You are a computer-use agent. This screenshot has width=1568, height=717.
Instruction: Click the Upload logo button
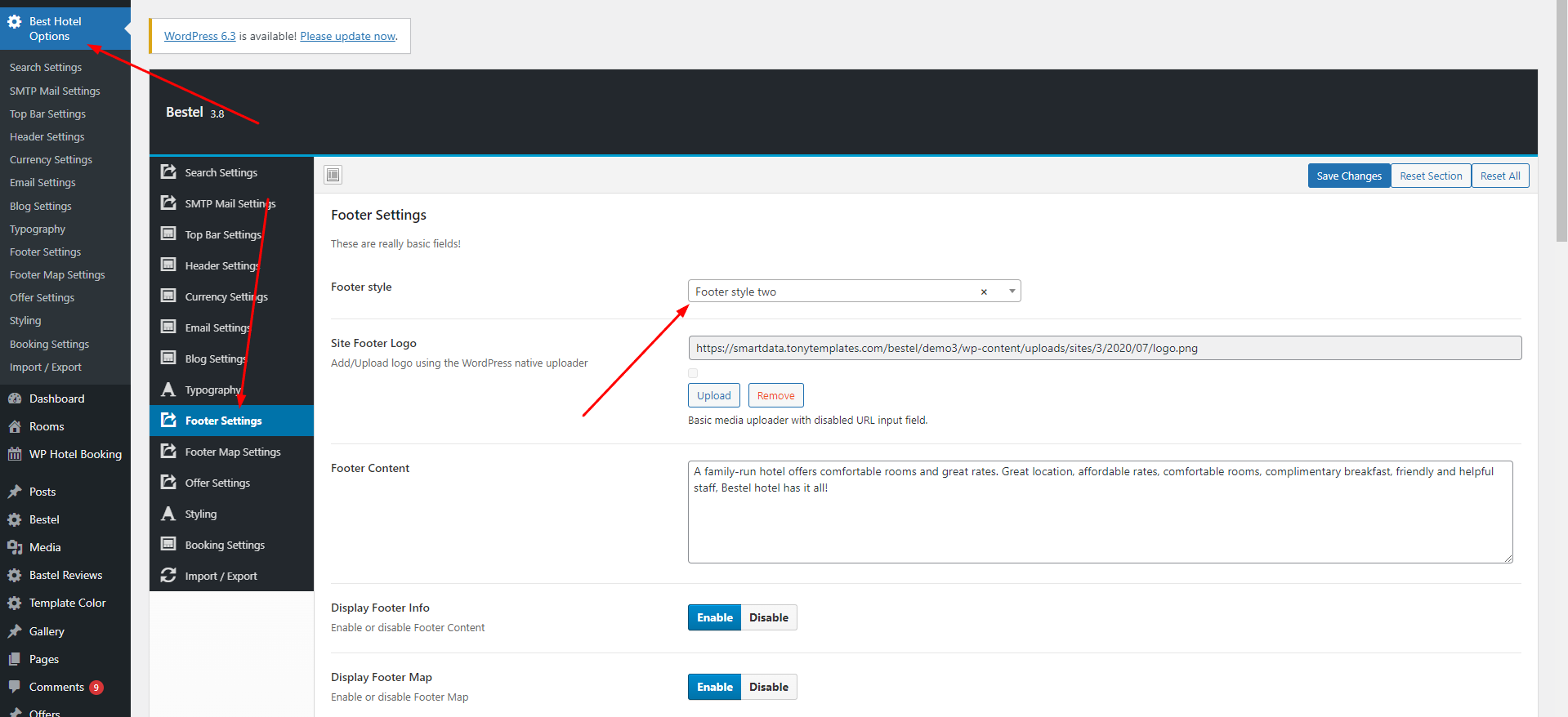pyautogui.click(x=714, y=395)
